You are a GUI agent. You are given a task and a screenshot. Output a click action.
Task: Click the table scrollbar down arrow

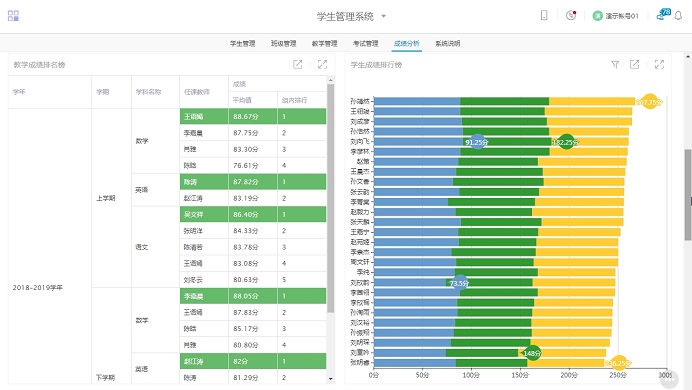point(331,379)
